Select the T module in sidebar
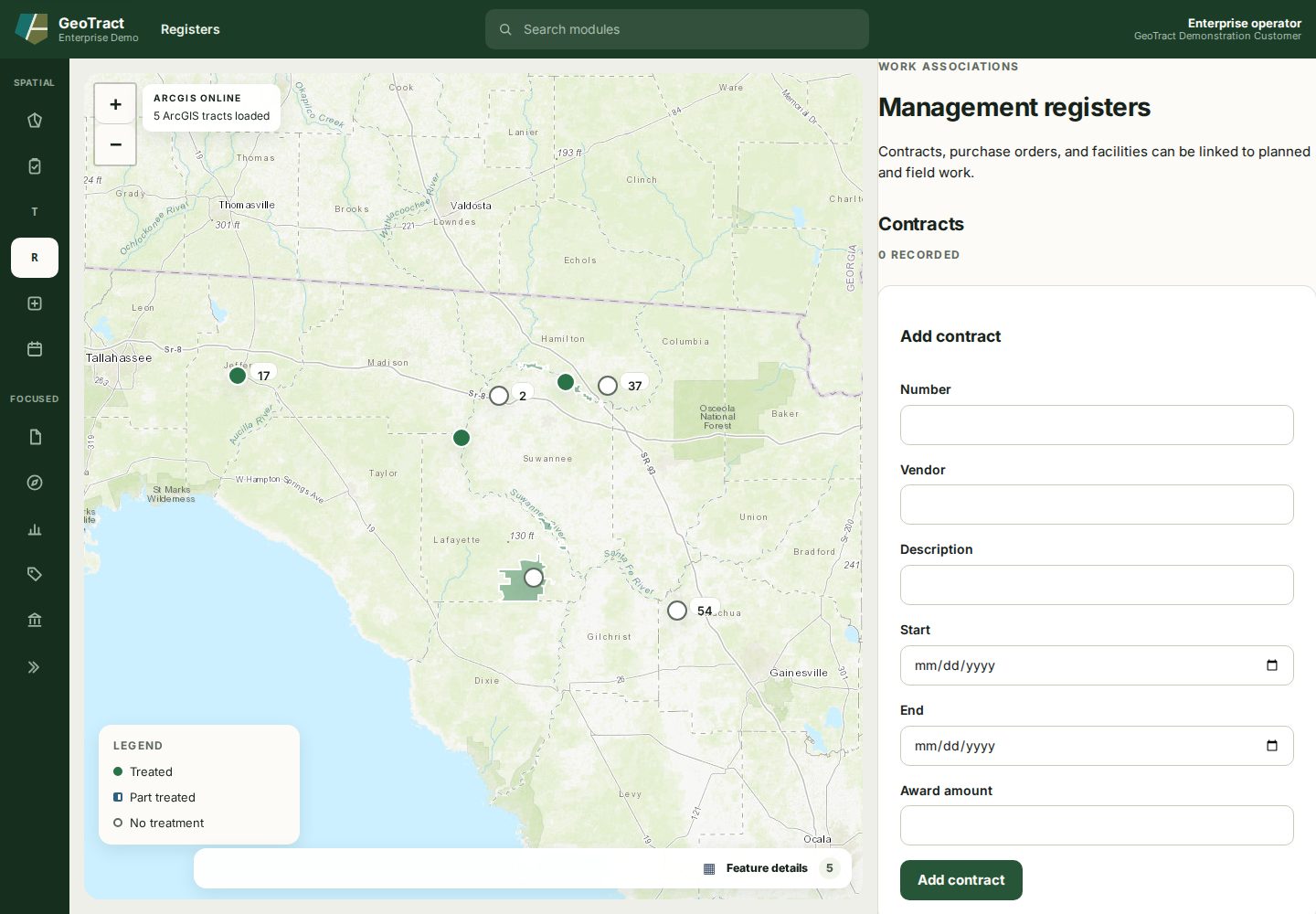The width and height of the screenshot is (1316, 914). click(x=35, y=212)
